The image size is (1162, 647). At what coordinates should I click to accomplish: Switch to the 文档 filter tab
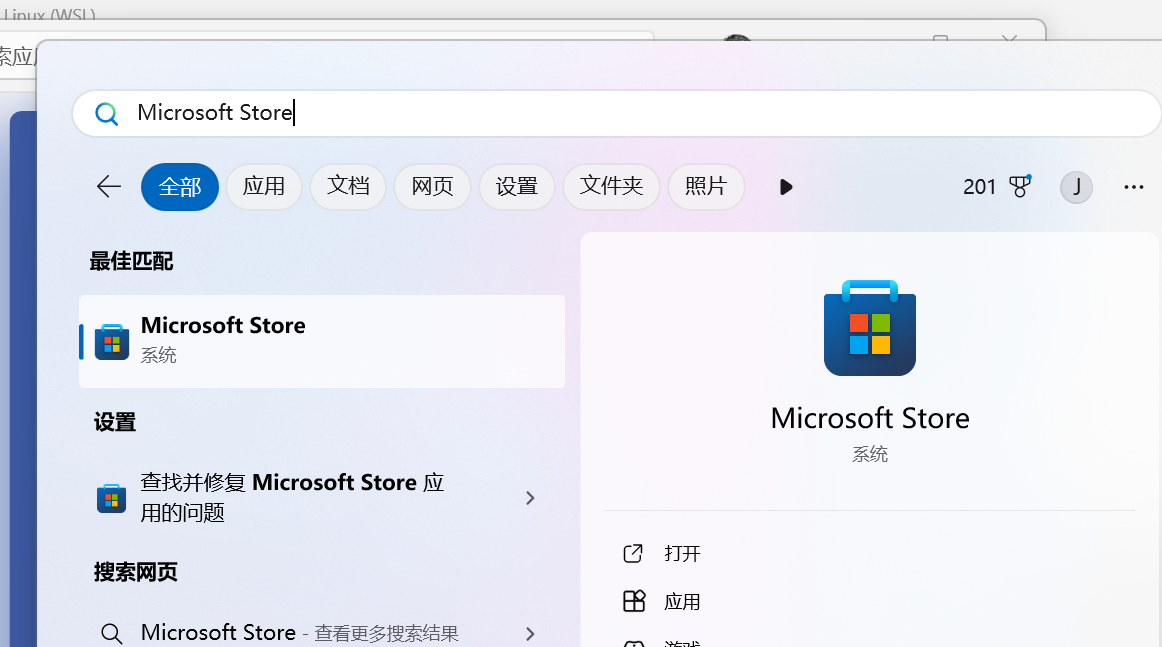click(x=348, y=186)
